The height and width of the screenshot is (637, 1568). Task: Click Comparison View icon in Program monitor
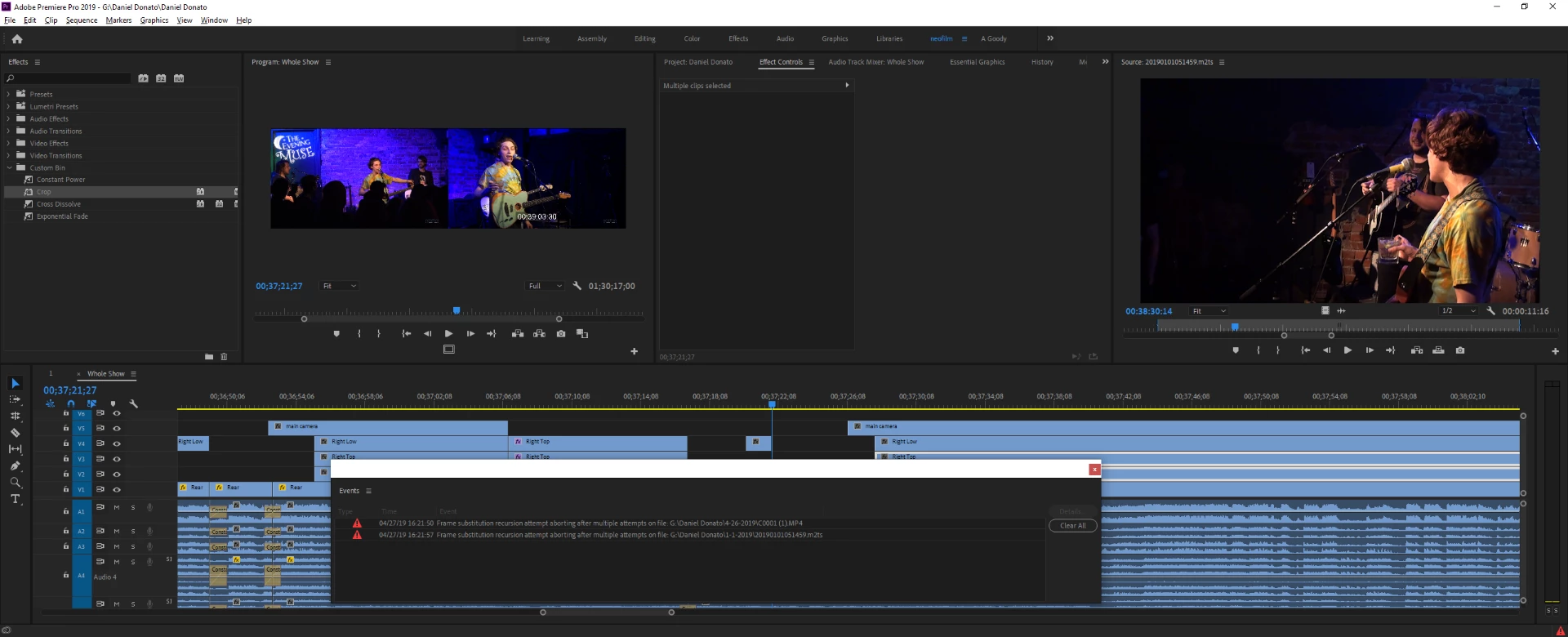click(x=582, y=333)
